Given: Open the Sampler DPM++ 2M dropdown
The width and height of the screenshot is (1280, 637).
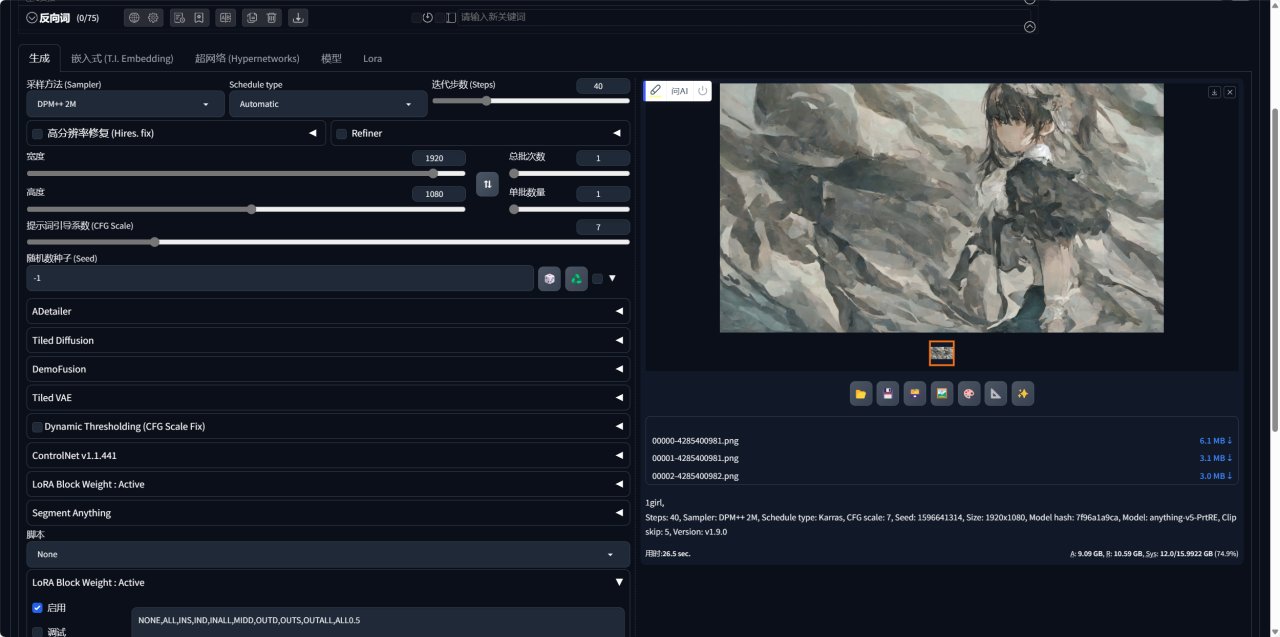Looking at the screenshot, I should click(125, 104).
